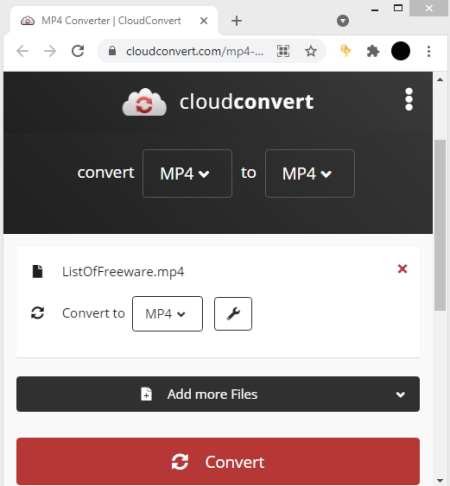Click the browser back arrow

[x=22, y=51]
